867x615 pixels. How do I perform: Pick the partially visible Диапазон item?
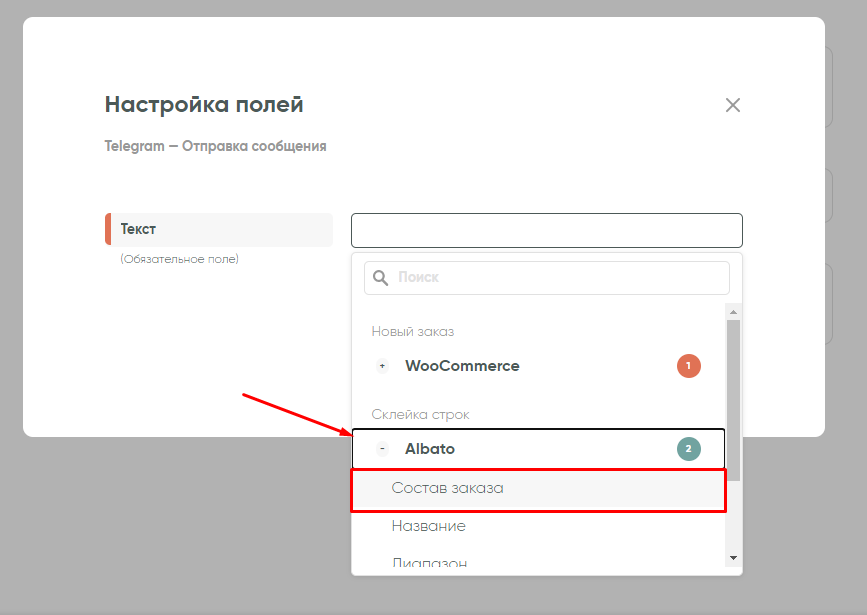[x=429, y=562]
